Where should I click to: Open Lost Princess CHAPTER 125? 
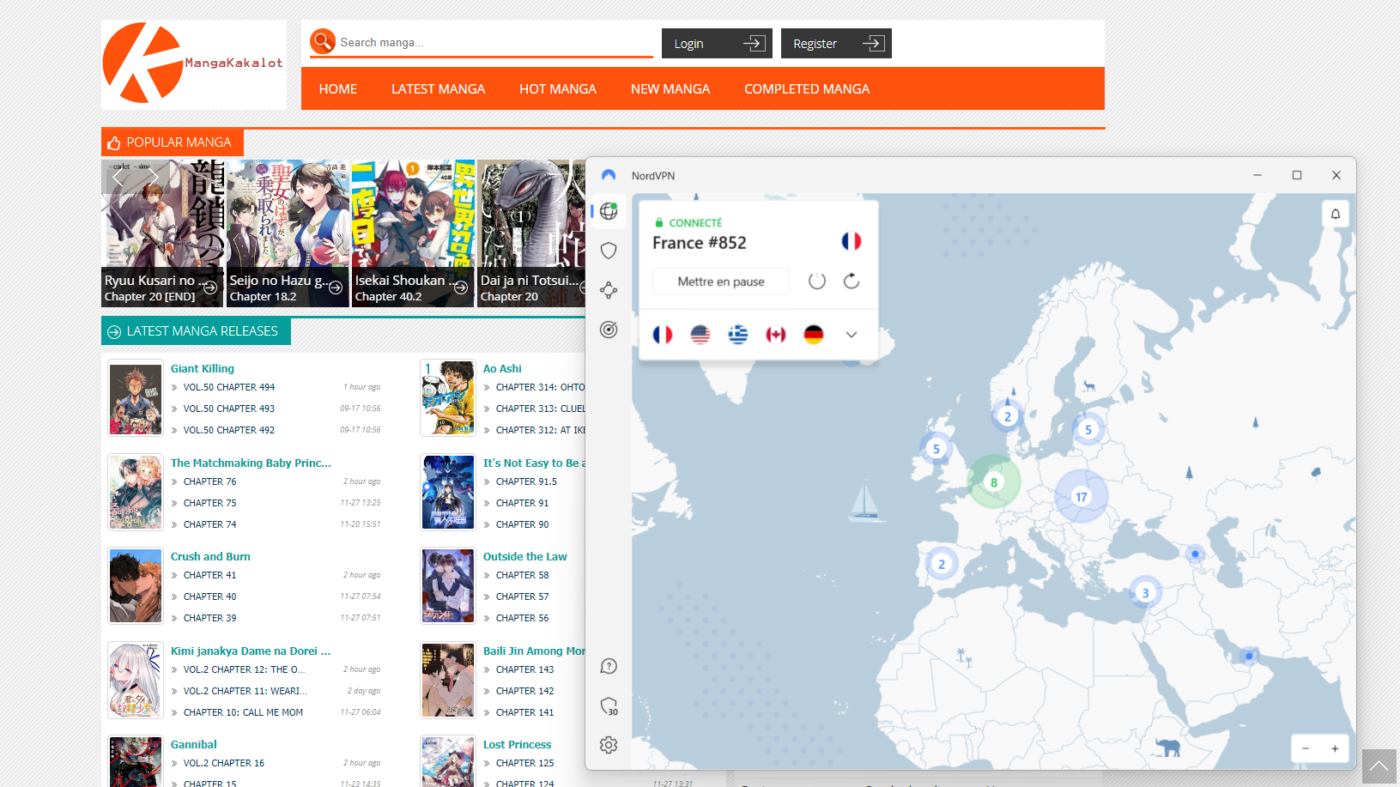525,763
